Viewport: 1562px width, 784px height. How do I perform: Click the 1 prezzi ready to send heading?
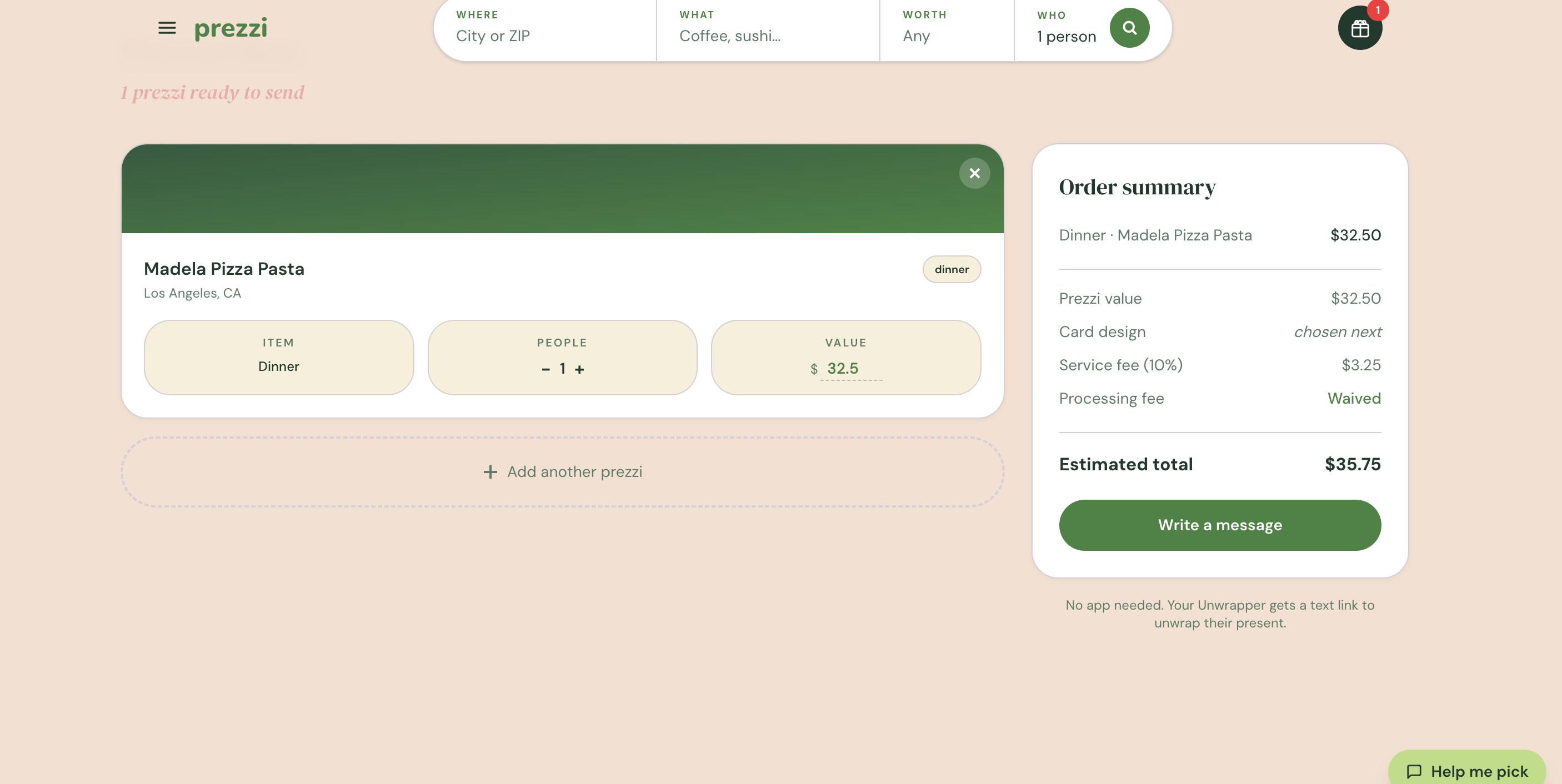(212, 92)
